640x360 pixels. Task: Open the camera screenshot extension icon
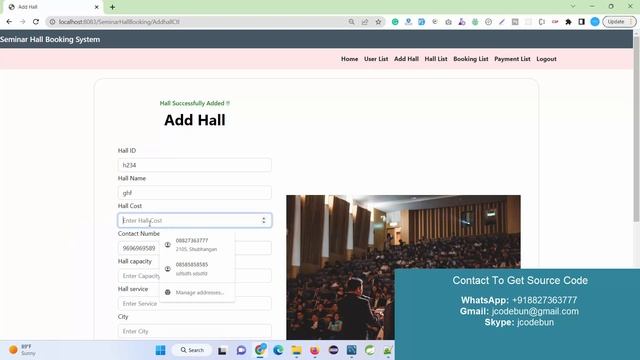point(448,22)
